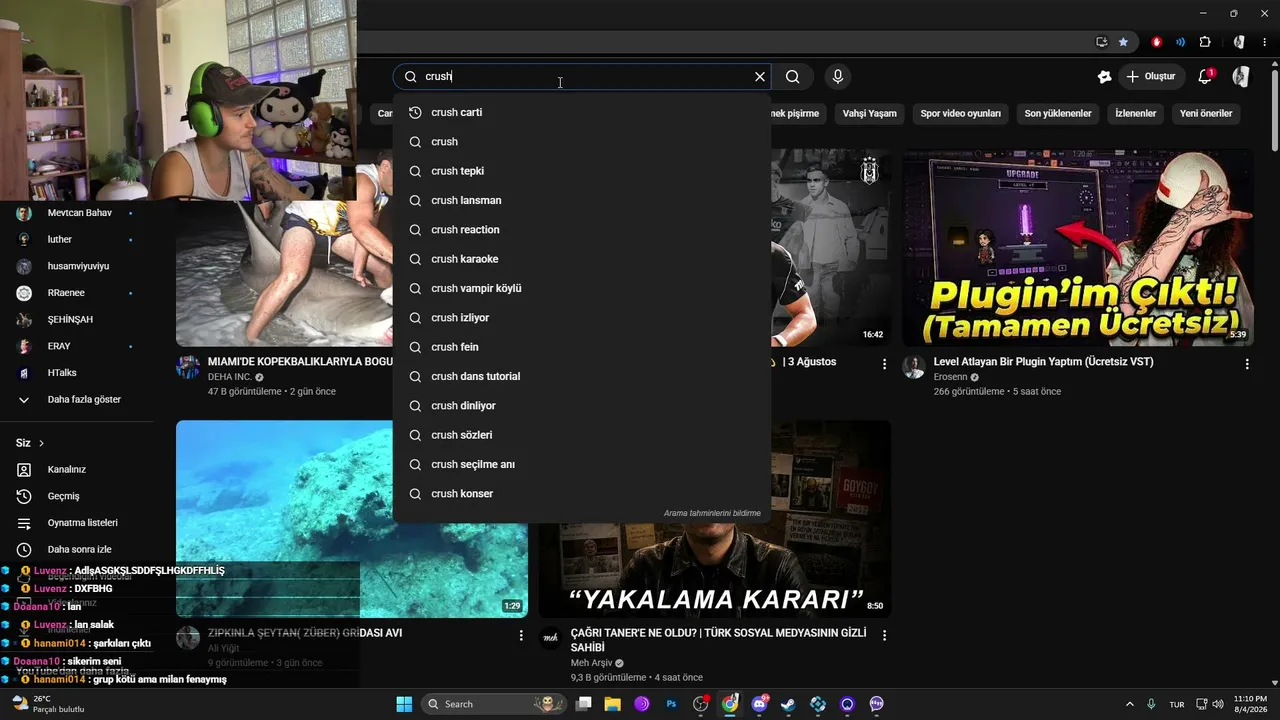The height and width of the screenshot is (720, 1280).
Task: Play the 'YAKALAMA KARARI' video thumbnail
Action: (x=714, y=519)
